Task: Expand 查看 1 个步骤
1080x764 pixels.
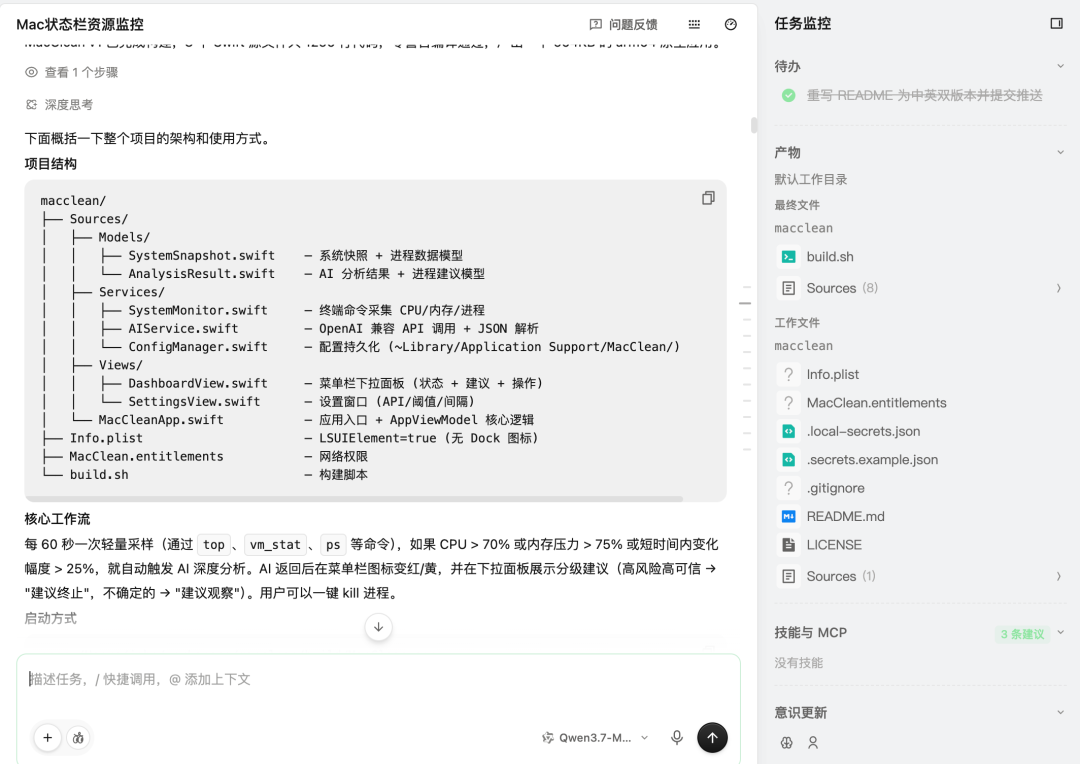Action: 72,72
